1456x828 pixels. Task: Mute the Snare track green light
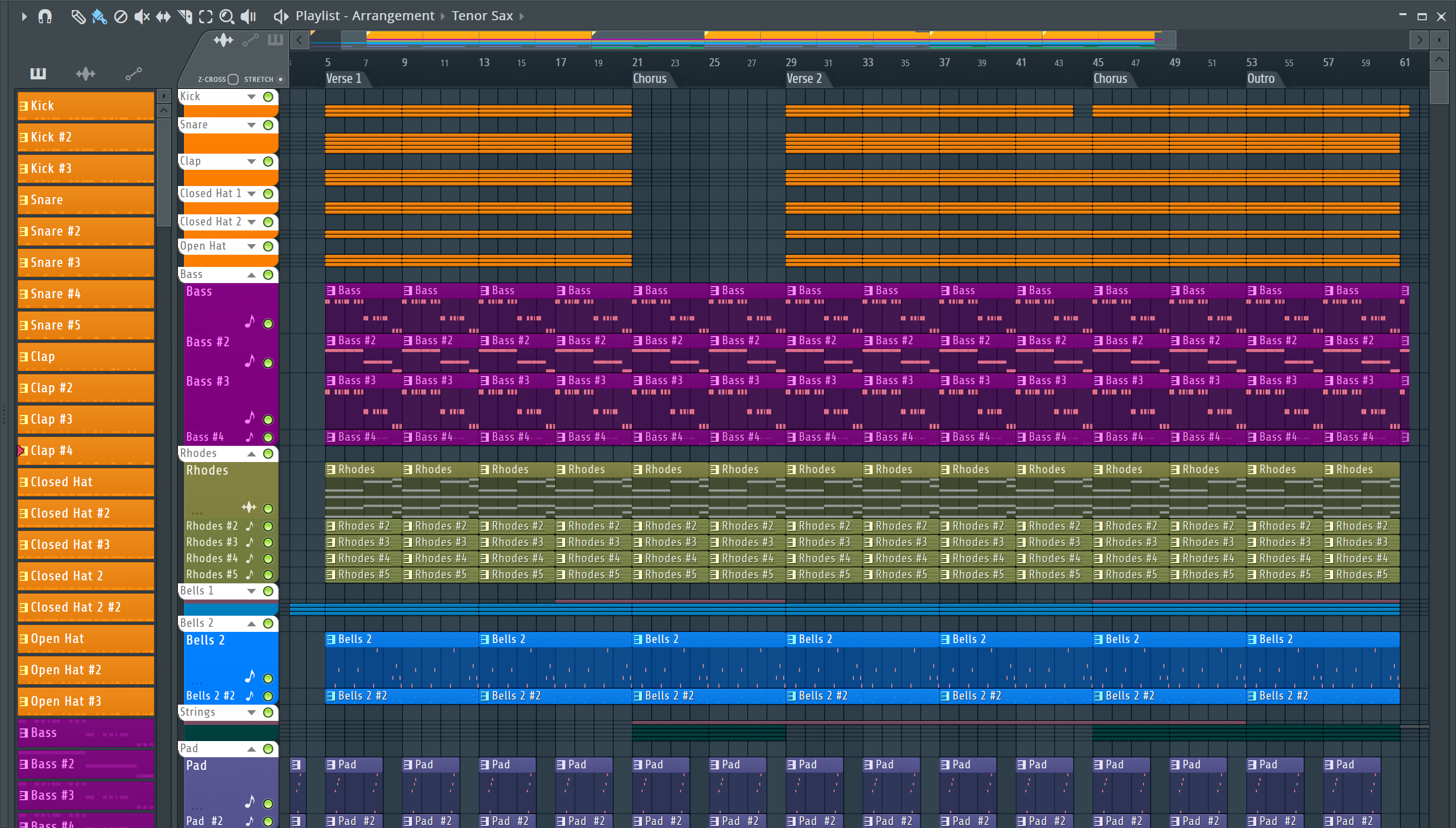click(x=268, y=125)
